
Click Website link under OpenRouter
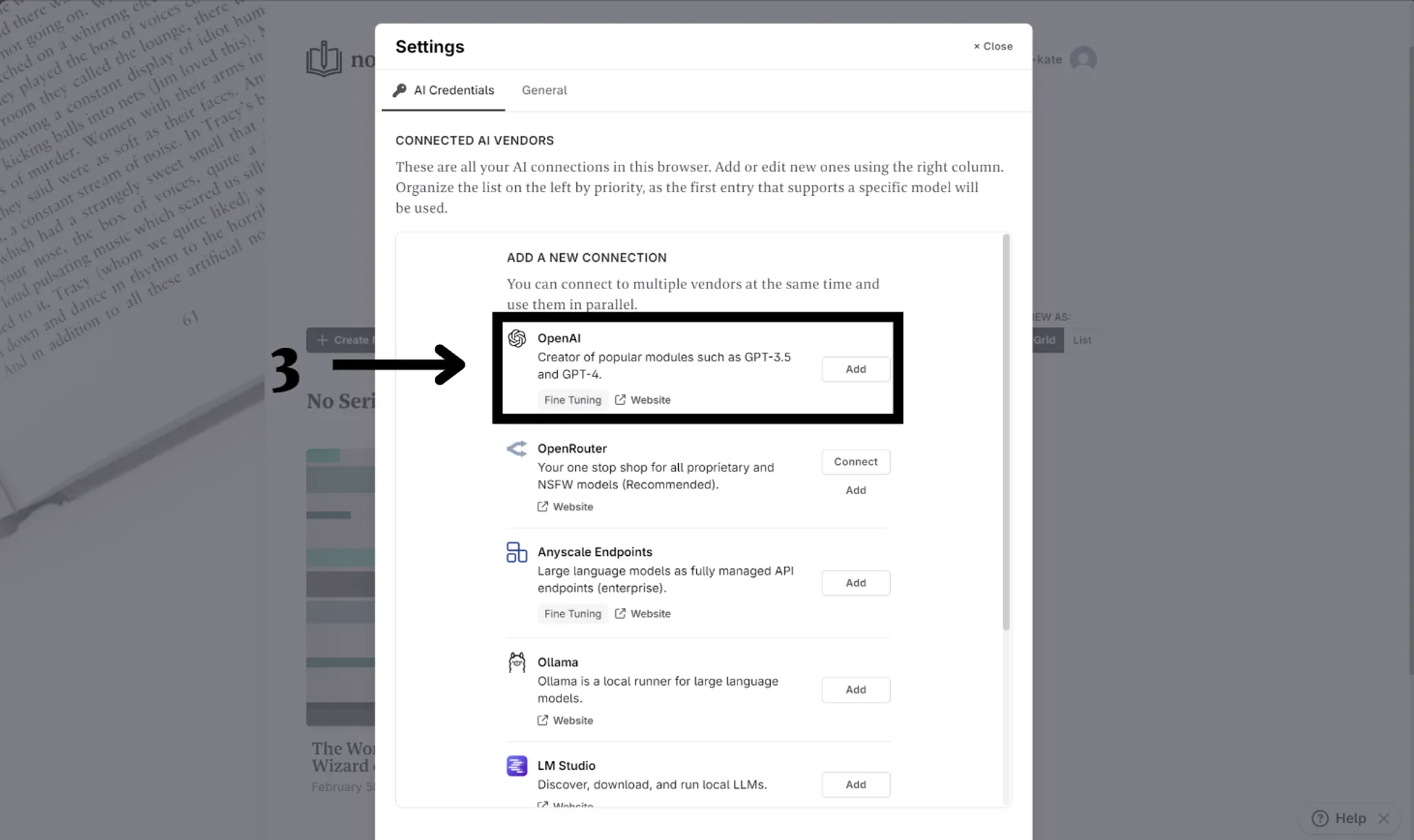(x=573, y=506)
